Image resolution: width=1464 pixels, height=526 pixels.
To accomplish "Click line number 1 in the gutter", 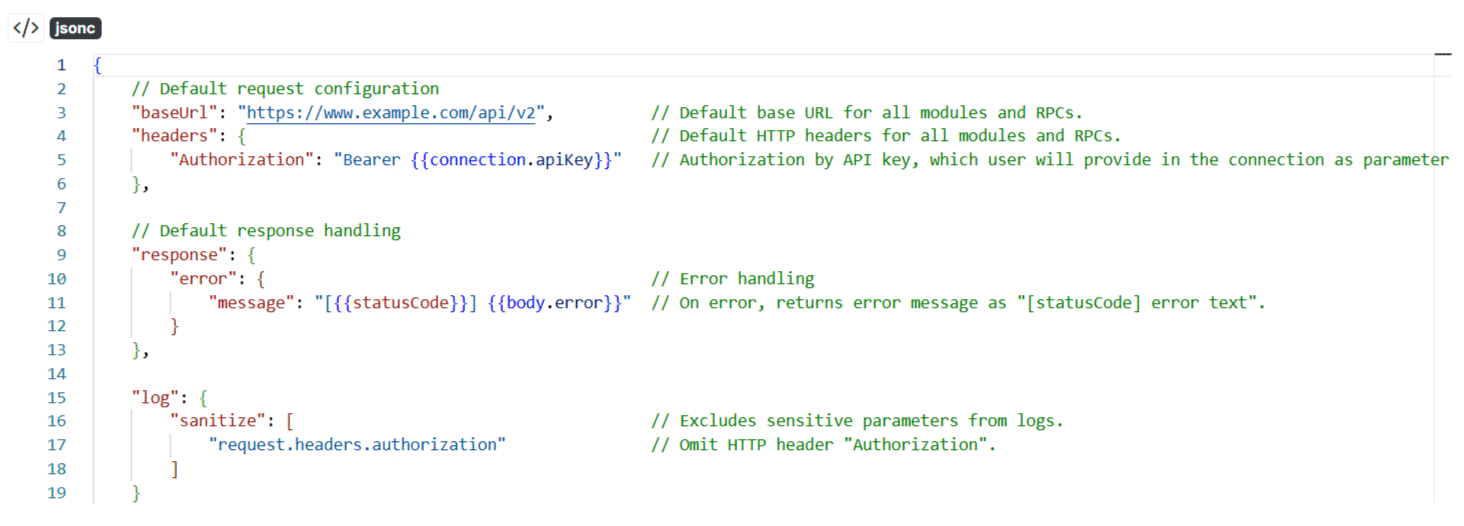I will pos(61,65).
